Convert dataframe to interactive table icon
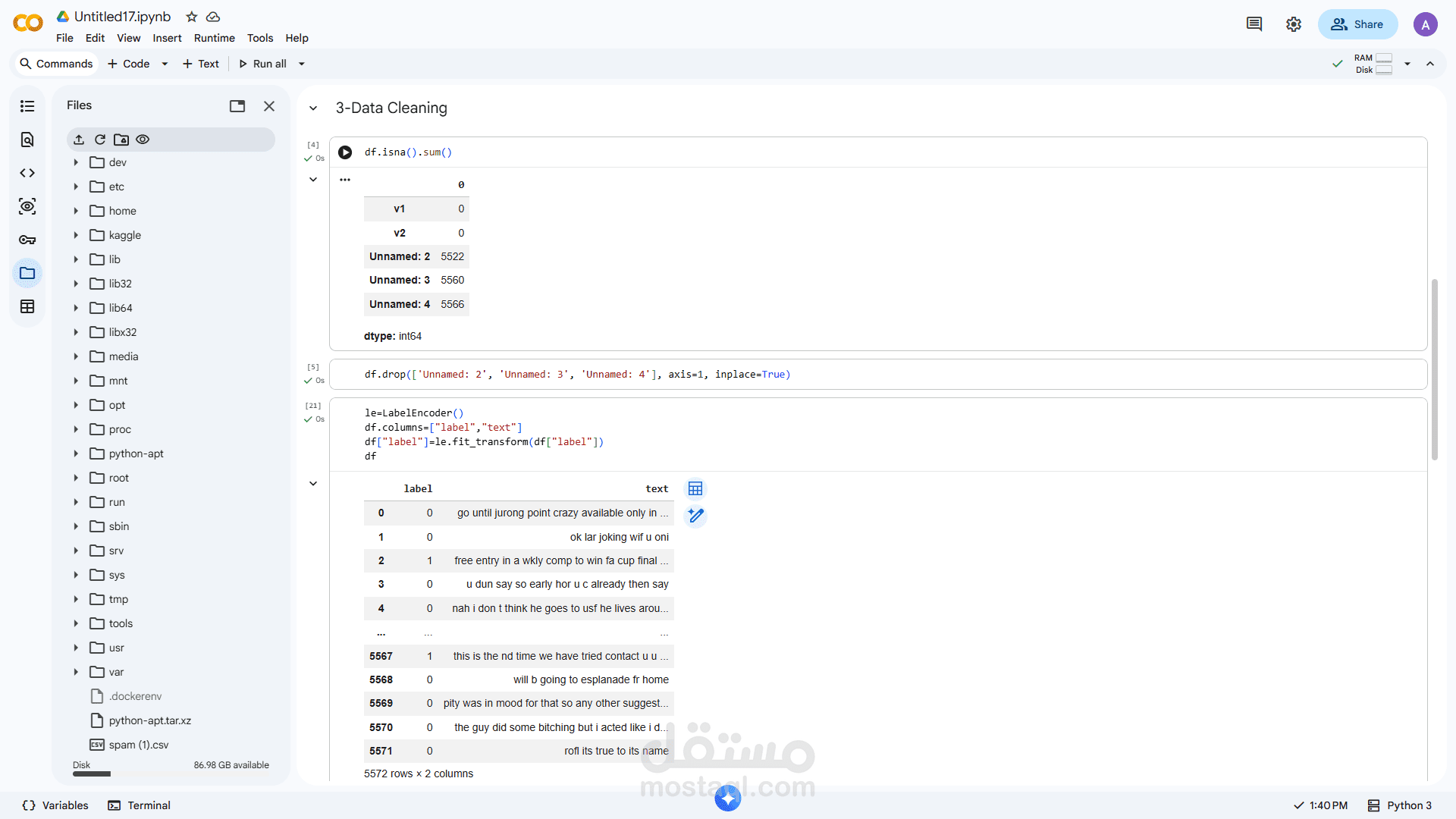The width and height of the screenshot is (1456, 819). coord(695,488)
